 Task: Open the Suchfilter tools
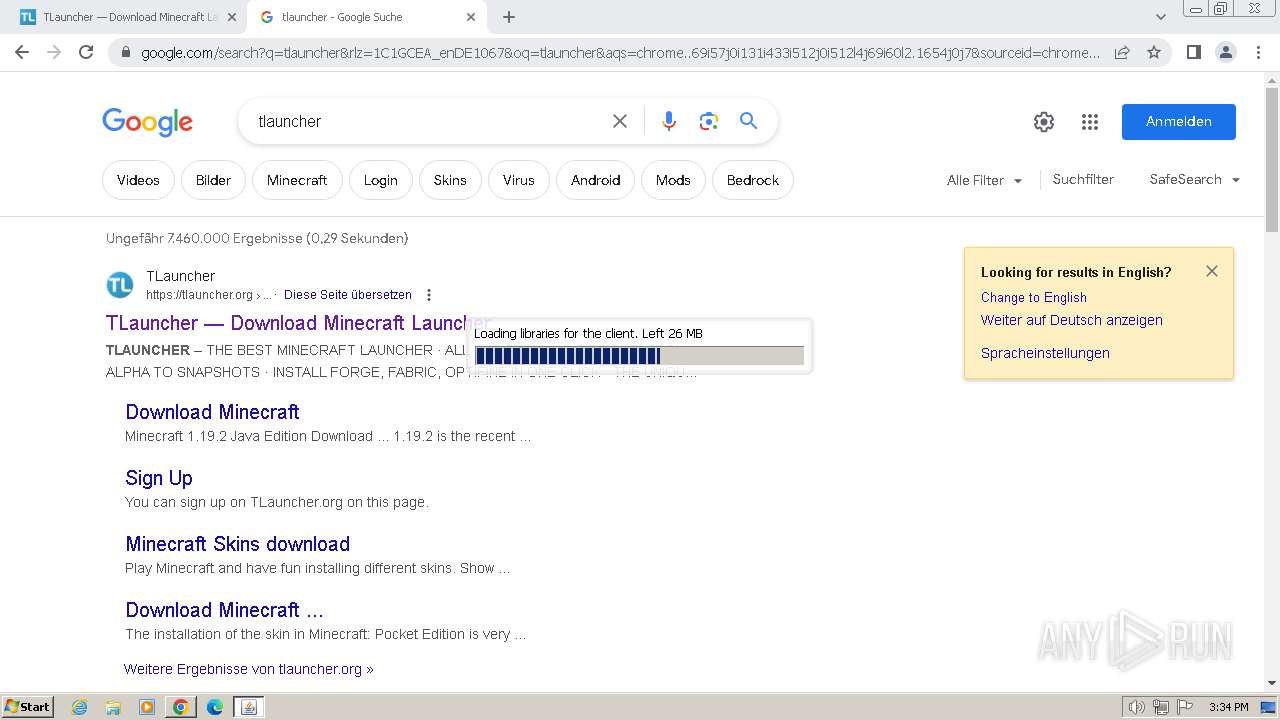pos(1083,180)
